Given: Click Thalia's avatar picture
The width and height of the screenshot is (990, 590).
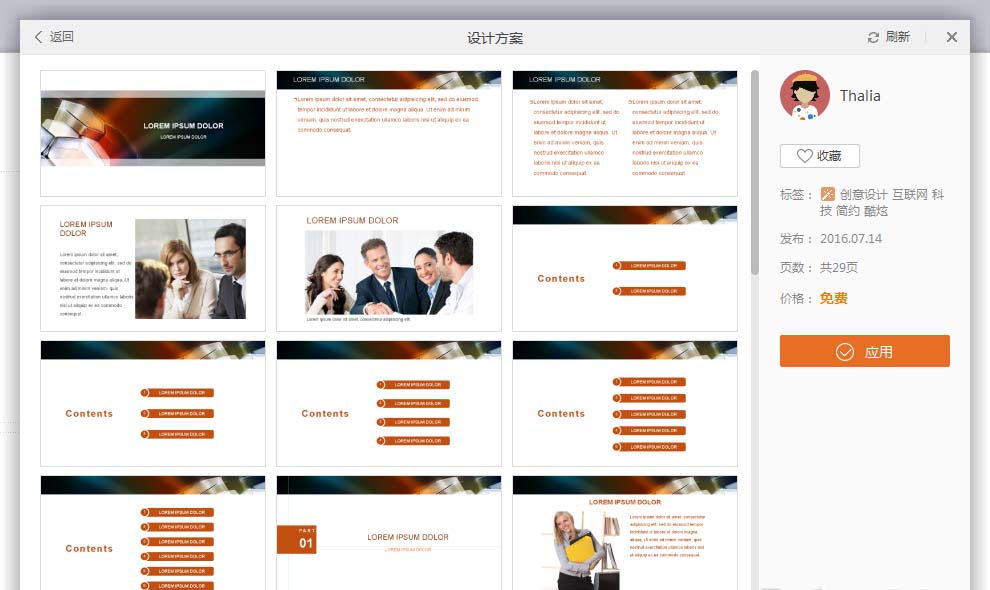Looking at the screenshot, I should point(804,95).
